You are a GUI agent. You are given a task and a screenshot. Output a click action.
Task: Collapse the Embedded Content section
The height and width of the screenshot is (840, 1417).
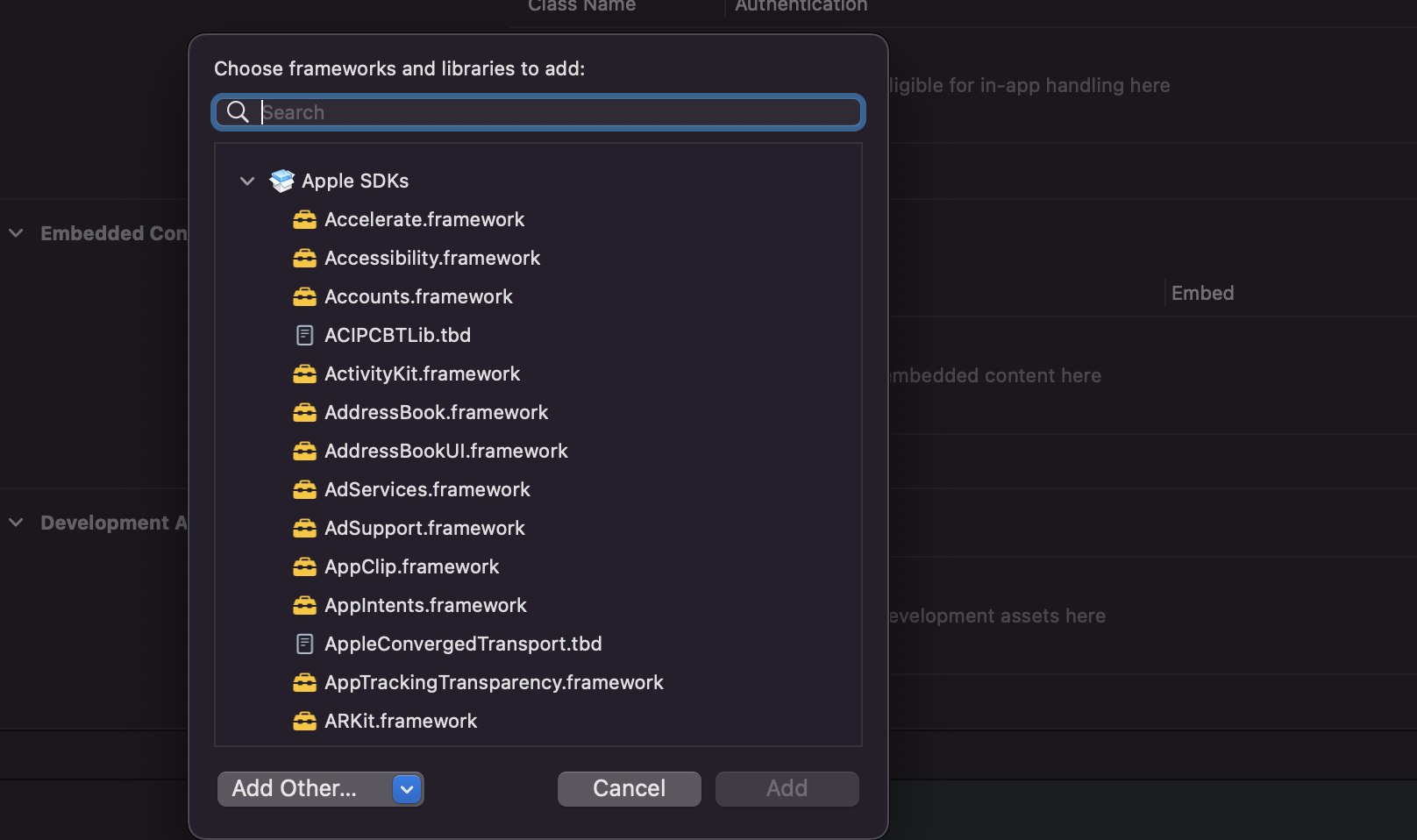pos(15,233)
